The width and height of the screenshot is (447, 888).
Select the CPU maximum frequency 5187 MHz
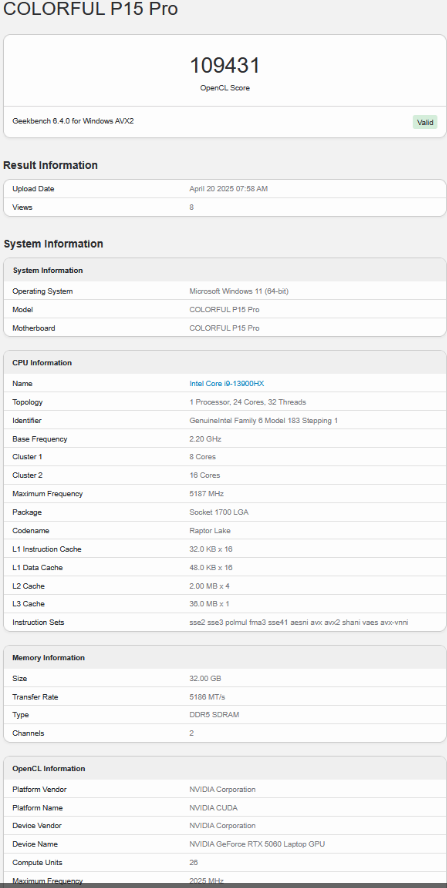point(206,493)
